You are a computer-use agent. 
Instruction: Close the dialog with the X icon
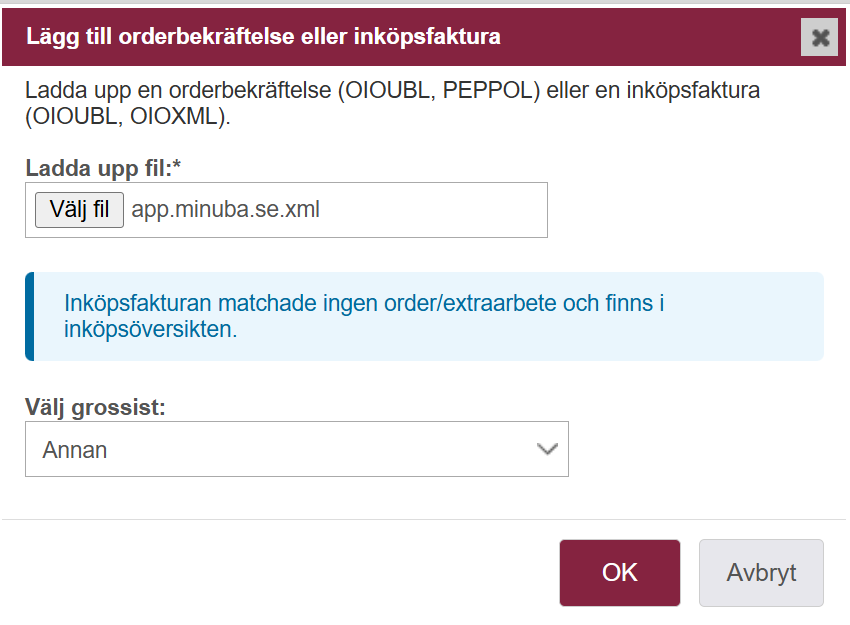click(820, 38)
